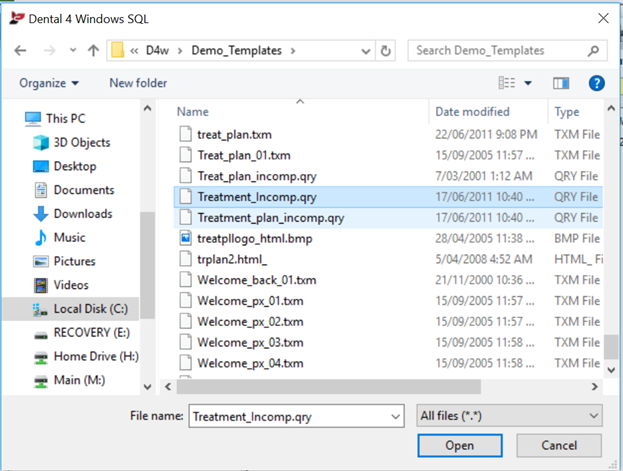Screen dimensions: 623x471
Task: Select the file Treatment_plan_incomp.qry
Action: [271, 218]
